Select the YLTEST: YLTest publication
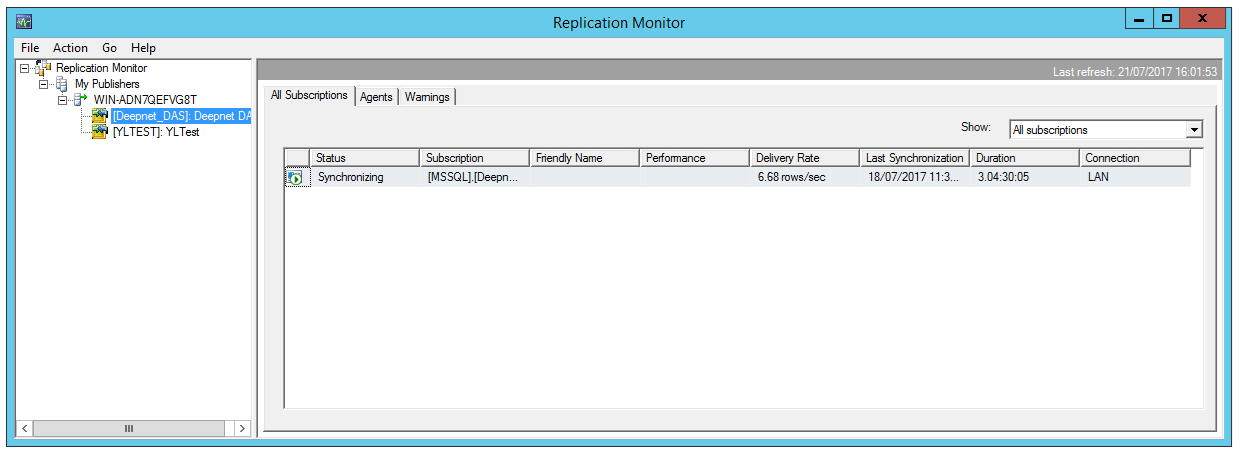The image size is (1242, 453). click(x=156, y=132)
